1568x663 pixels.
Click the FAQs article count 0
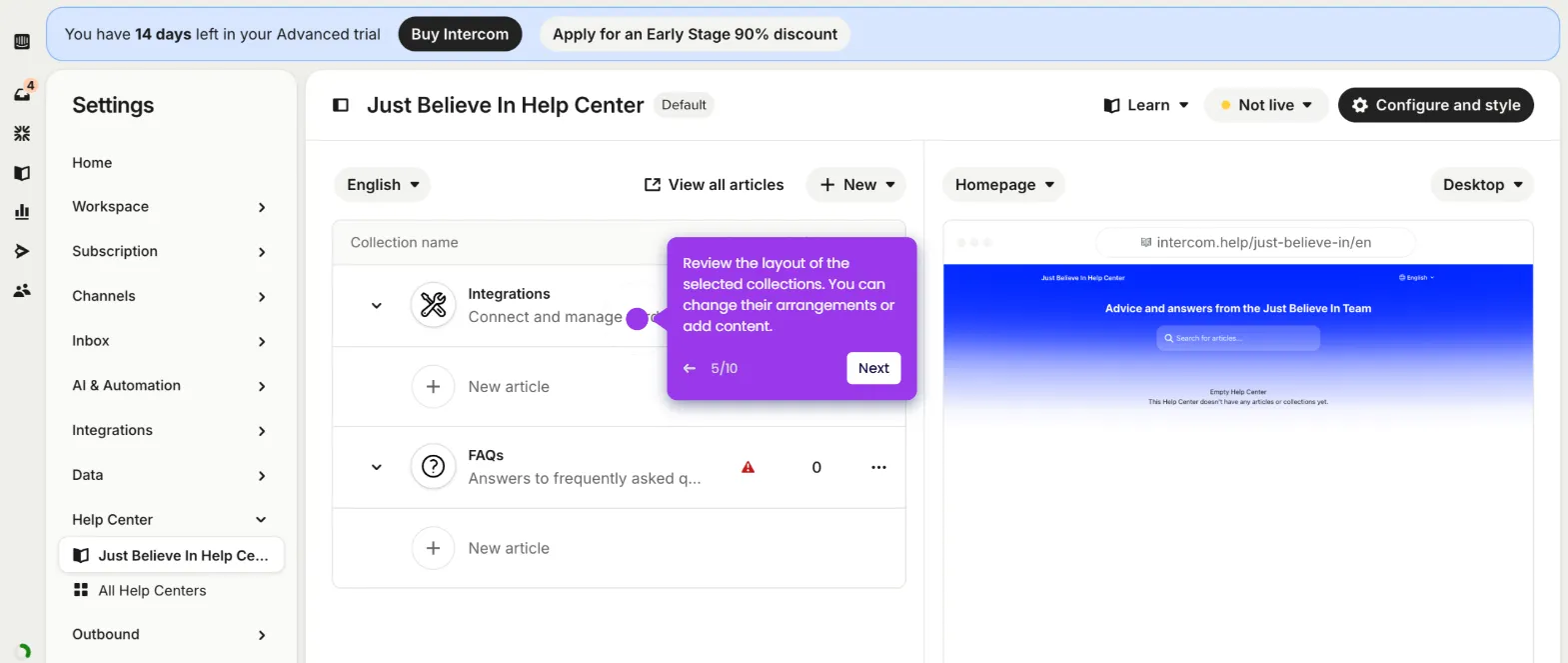click(x=816, y=467)
